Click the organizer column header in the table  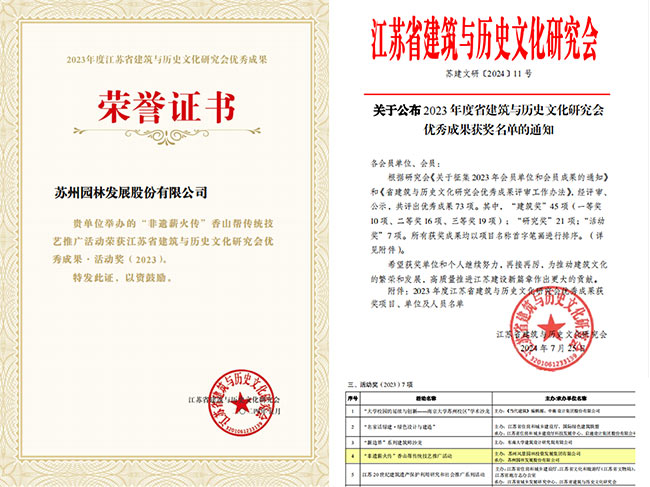(565, 398)
